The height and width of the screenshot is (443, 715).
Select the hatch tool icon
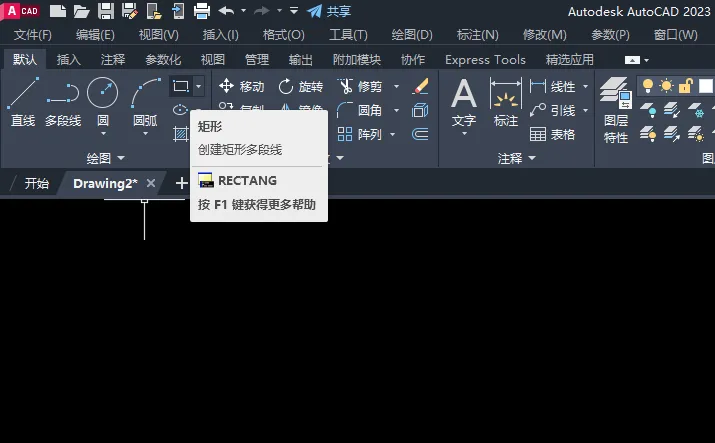click(181, 134)
